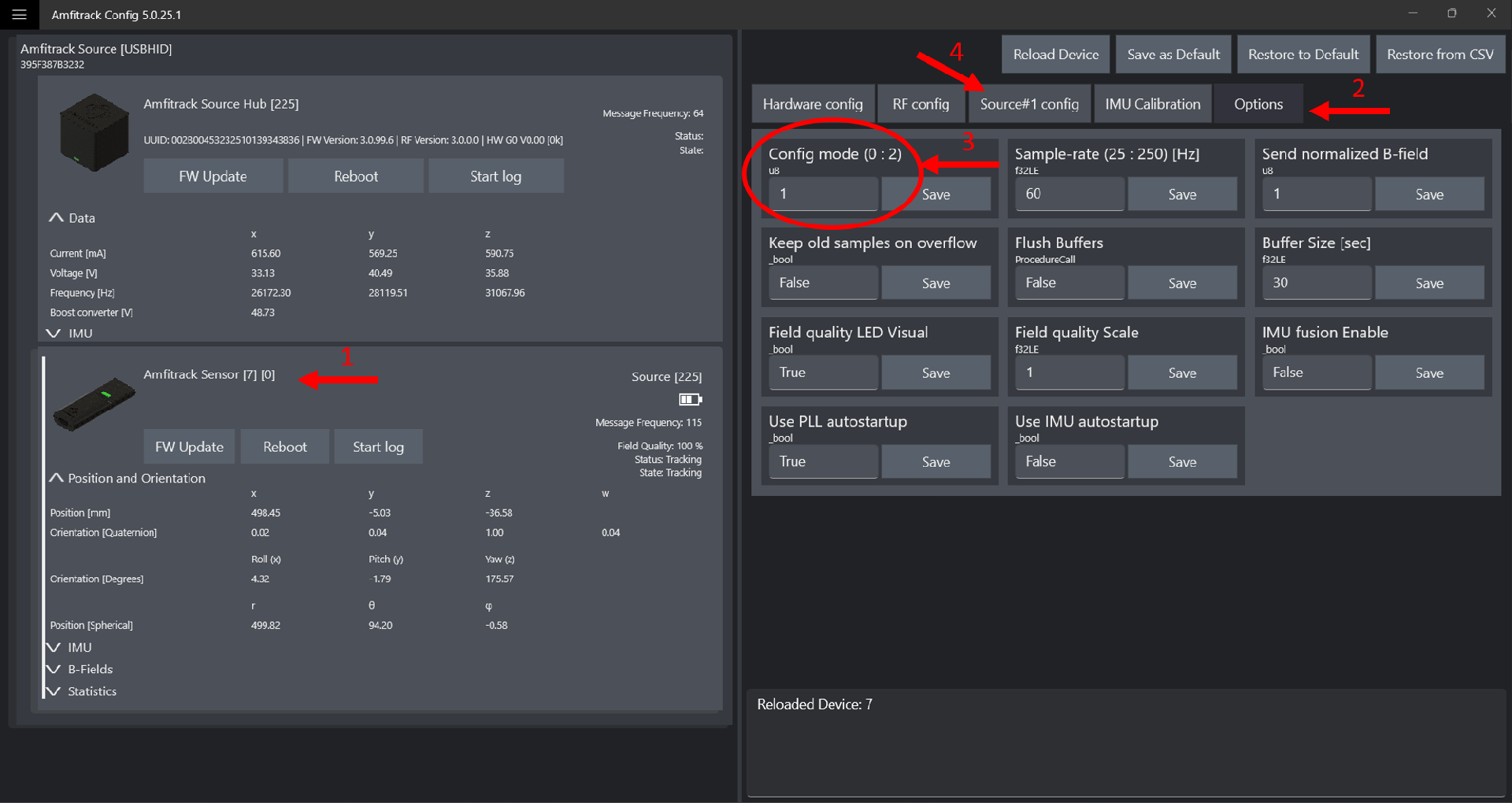Click the Reload Device button
This screenshot has width=1512, height=803.
1055,54
